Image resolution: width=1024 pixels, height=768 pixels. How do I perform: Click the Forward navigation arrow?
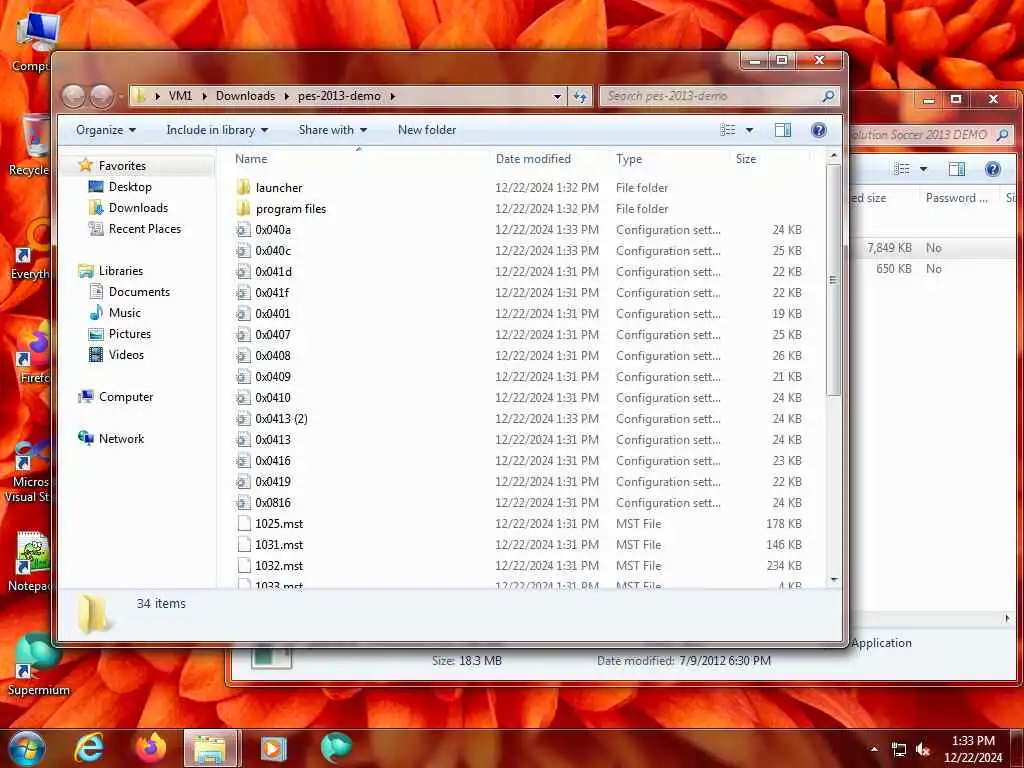coord(102,97)
